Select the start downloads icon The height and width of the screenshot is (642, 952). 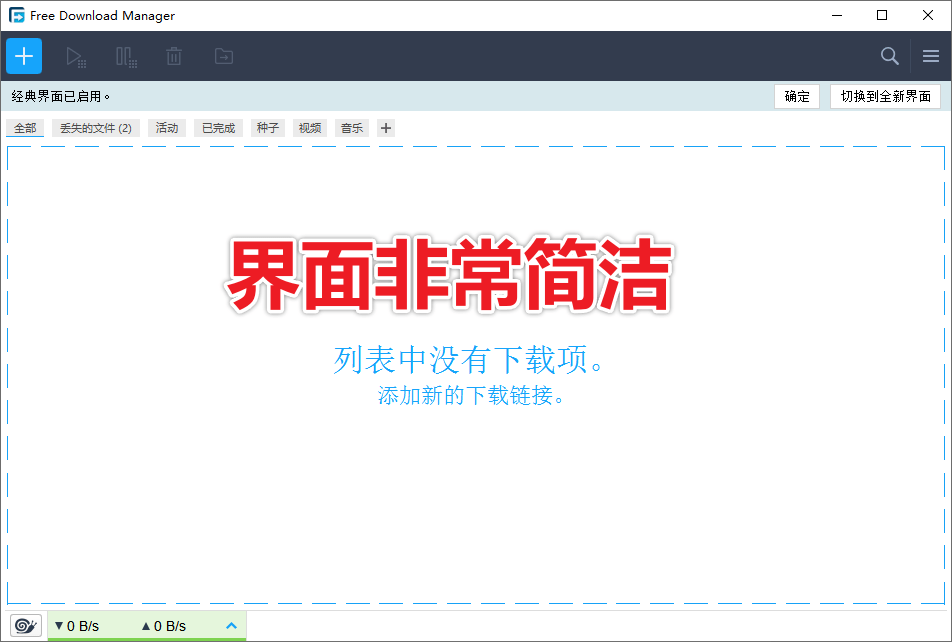[x=76, y=56]
